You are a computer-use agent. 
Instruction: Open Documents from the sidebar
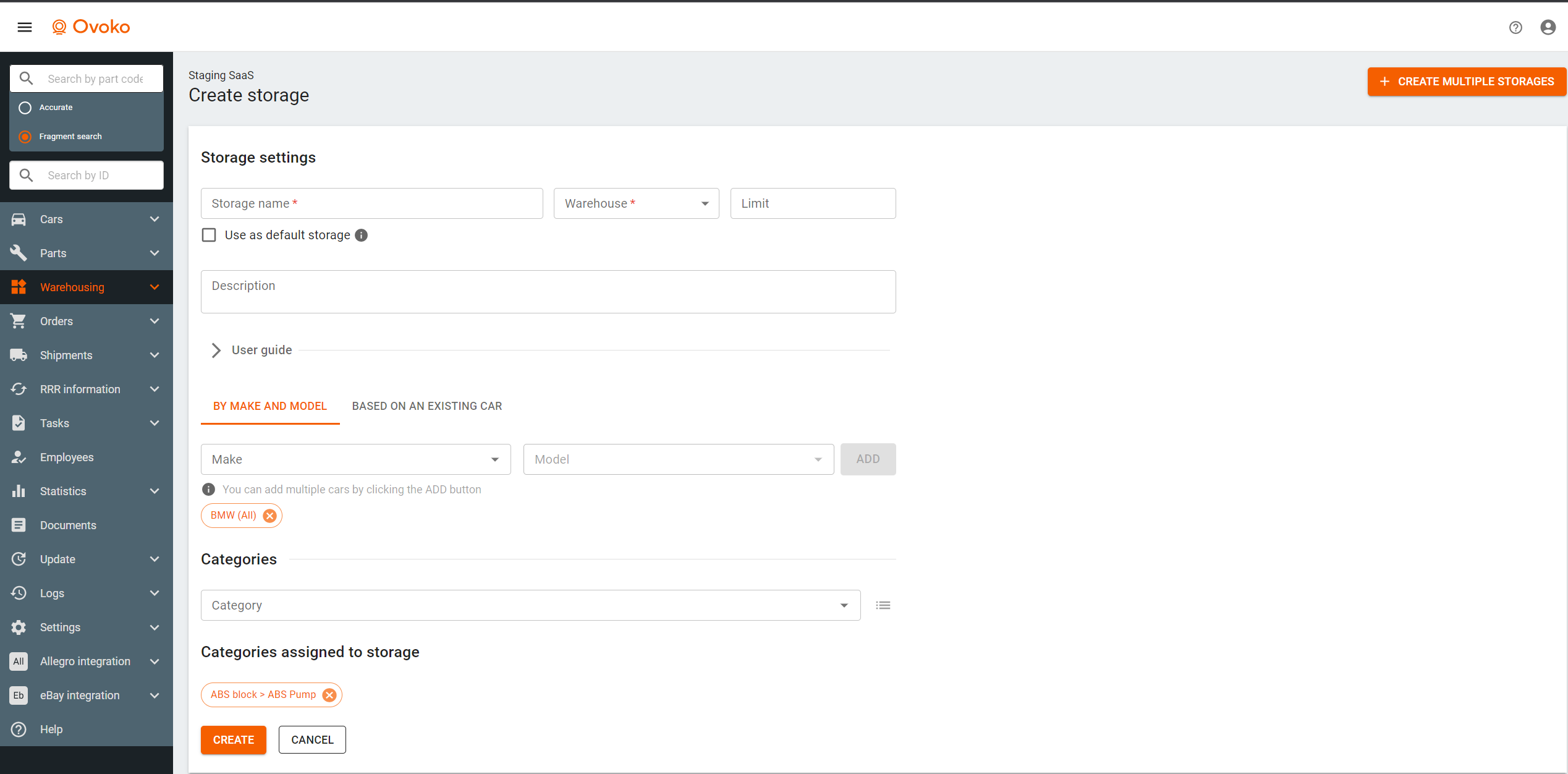[68, 525]
